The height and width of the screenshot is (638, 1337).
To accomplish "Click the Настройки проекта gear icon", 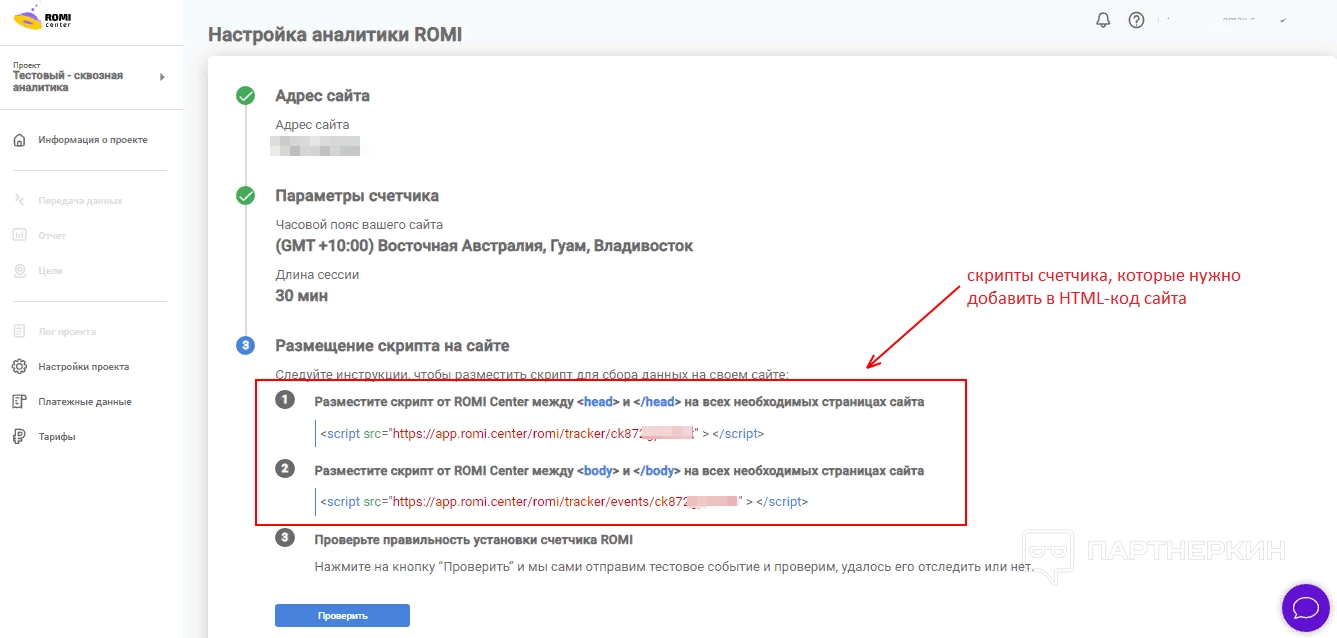I will [19, 366].
